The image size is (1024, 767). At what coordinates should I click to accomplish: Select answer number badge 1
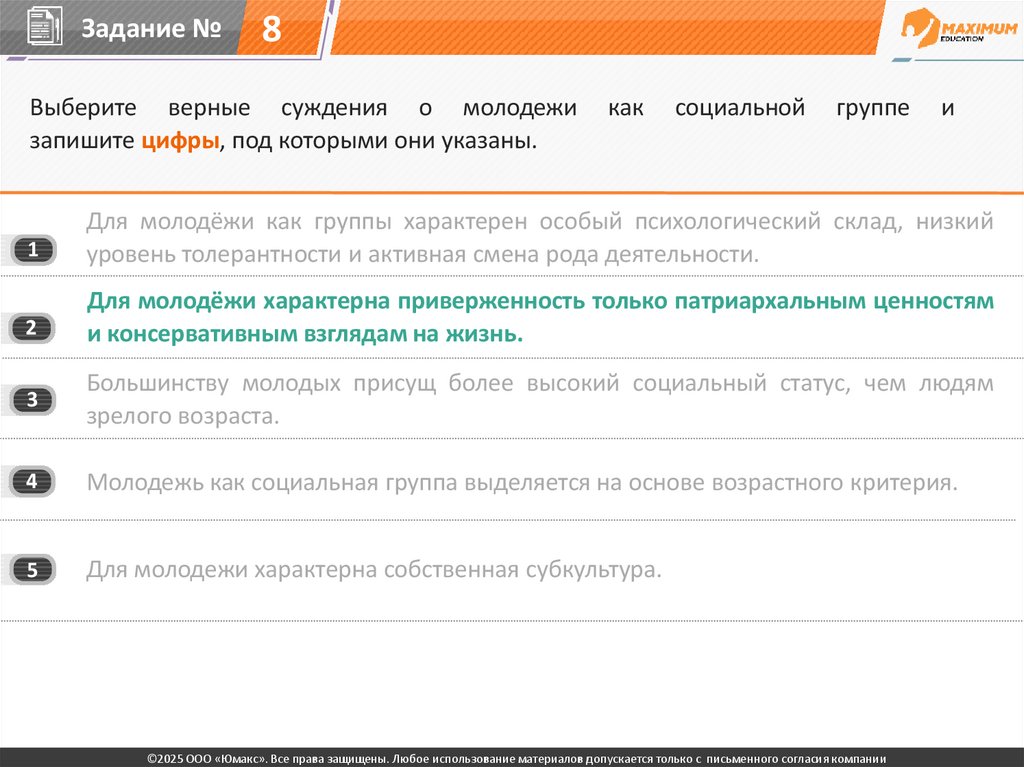coord(33,250)
